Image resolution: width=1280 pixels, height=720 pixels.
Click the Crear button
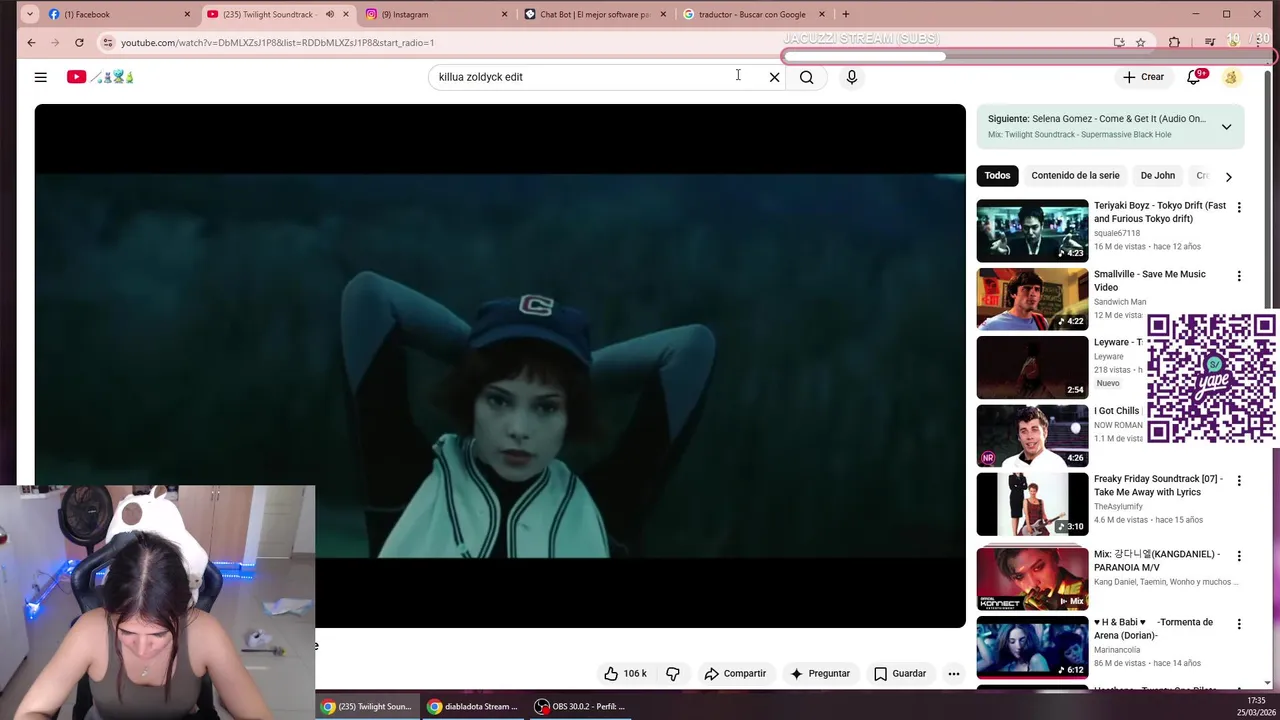[1143, 77]
